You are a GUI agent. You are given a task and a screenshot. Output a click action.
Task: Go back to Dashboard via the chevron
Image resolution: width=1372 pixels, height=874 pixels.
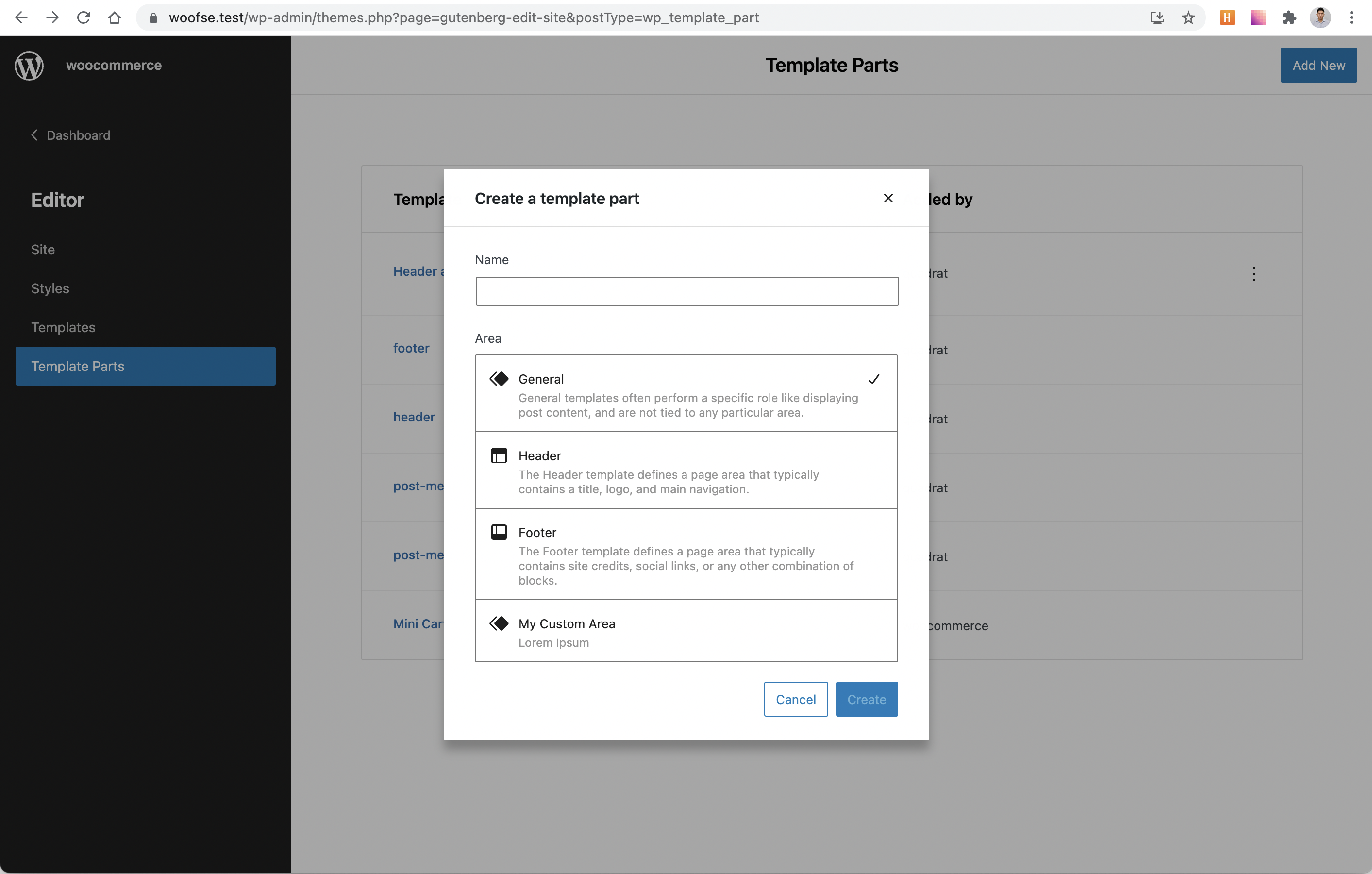(x=35, y=135)
